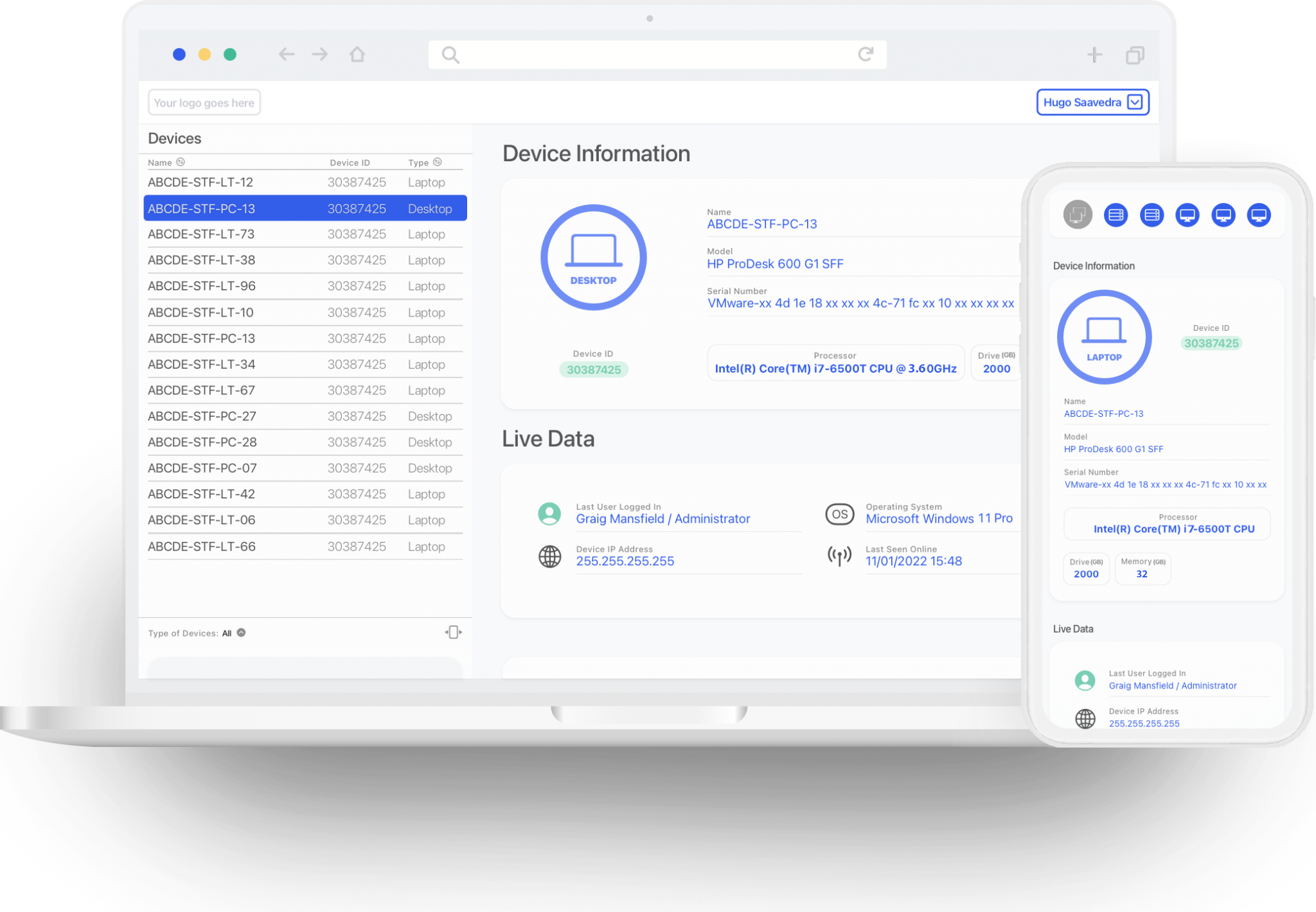Click the gray all-devices icon on phone
This screenshot has height=912, width=1316.
(x=1078, y=215)
